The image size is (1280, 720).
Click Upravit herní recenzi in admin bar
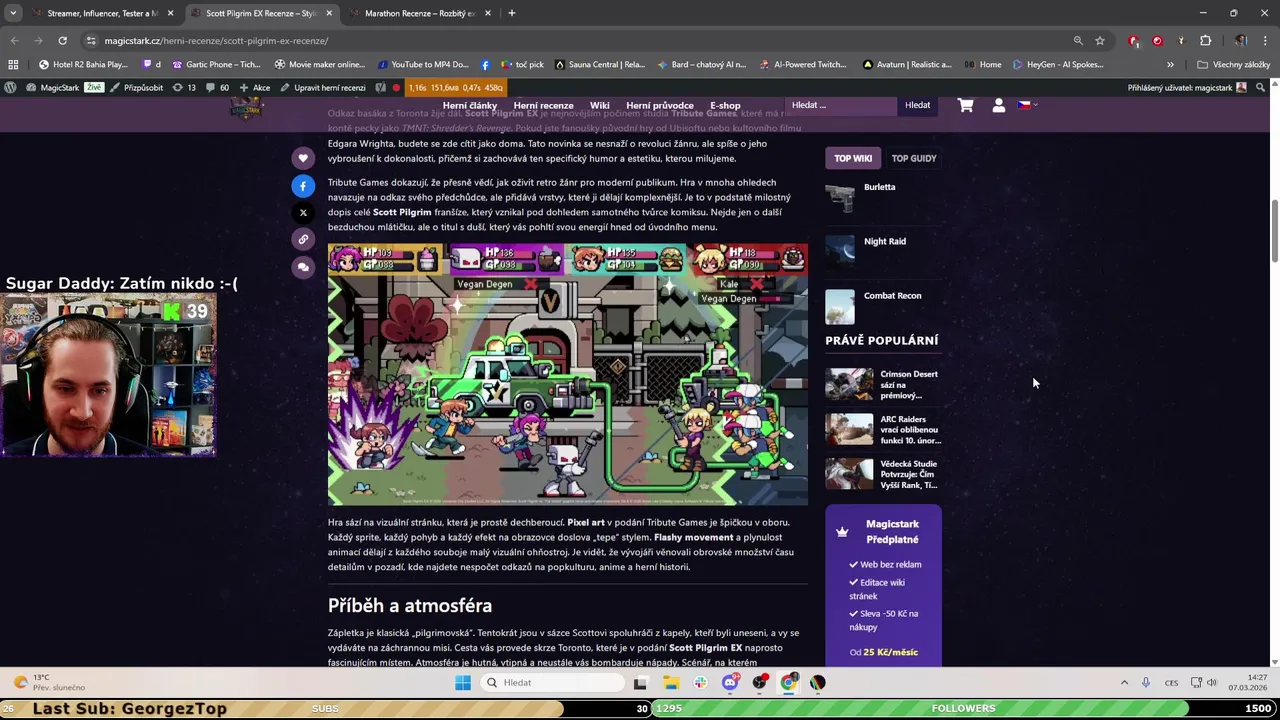[x=323, y=88]
